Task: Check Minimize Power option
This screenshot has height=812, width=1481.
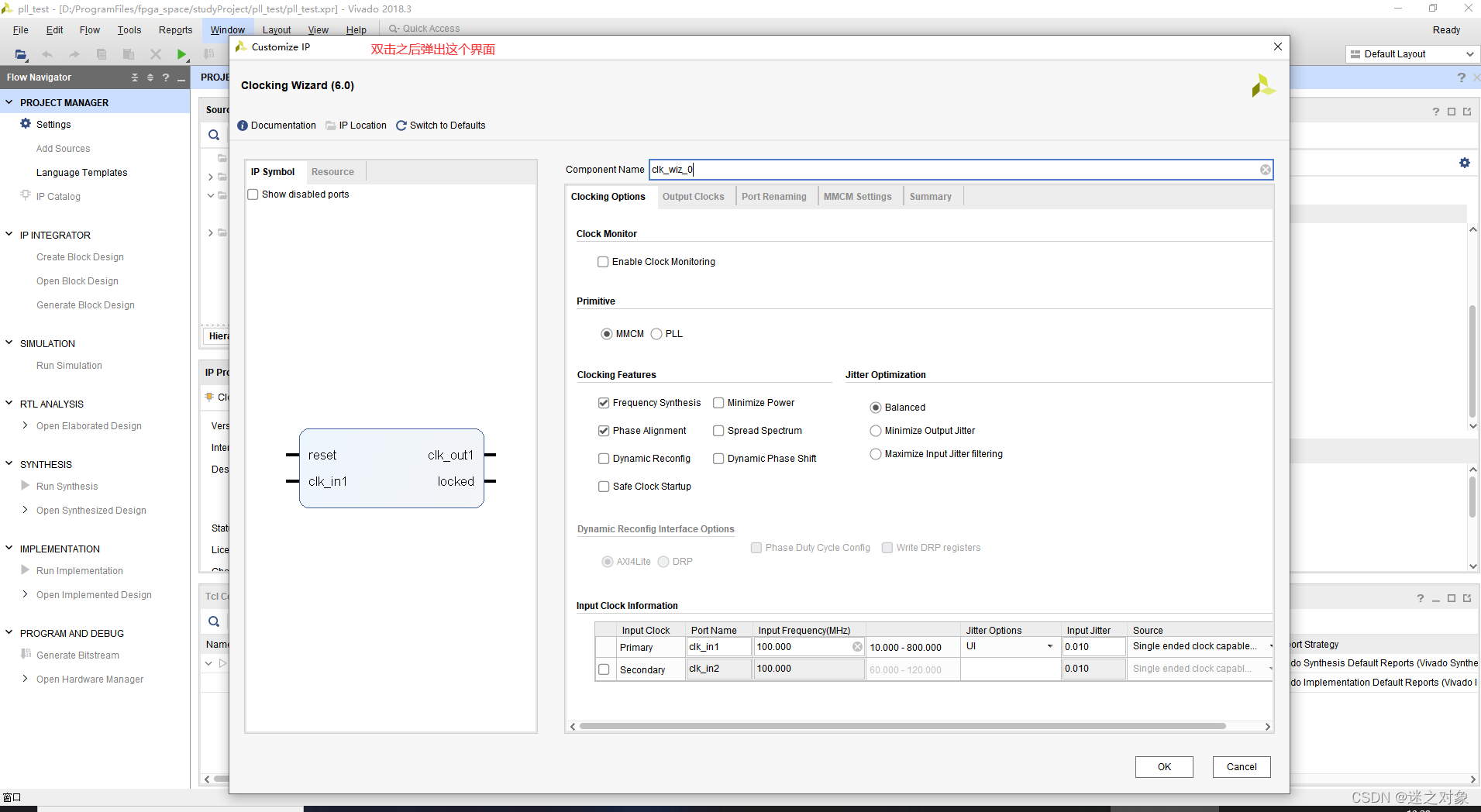Action: (718, 403)
